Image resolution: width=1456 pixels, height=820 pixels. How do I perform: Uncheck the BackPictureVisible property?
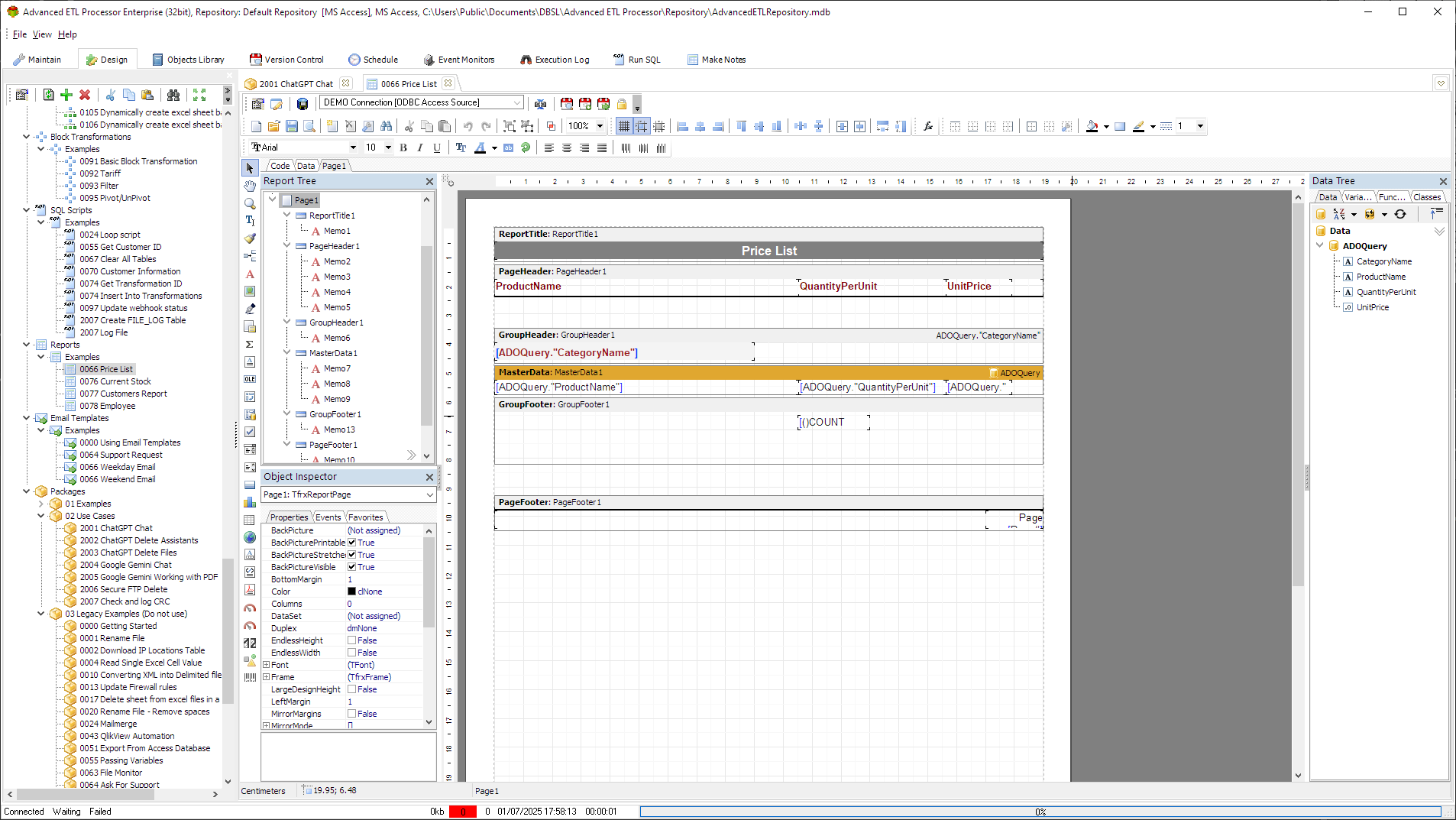[x=352, y=567]
